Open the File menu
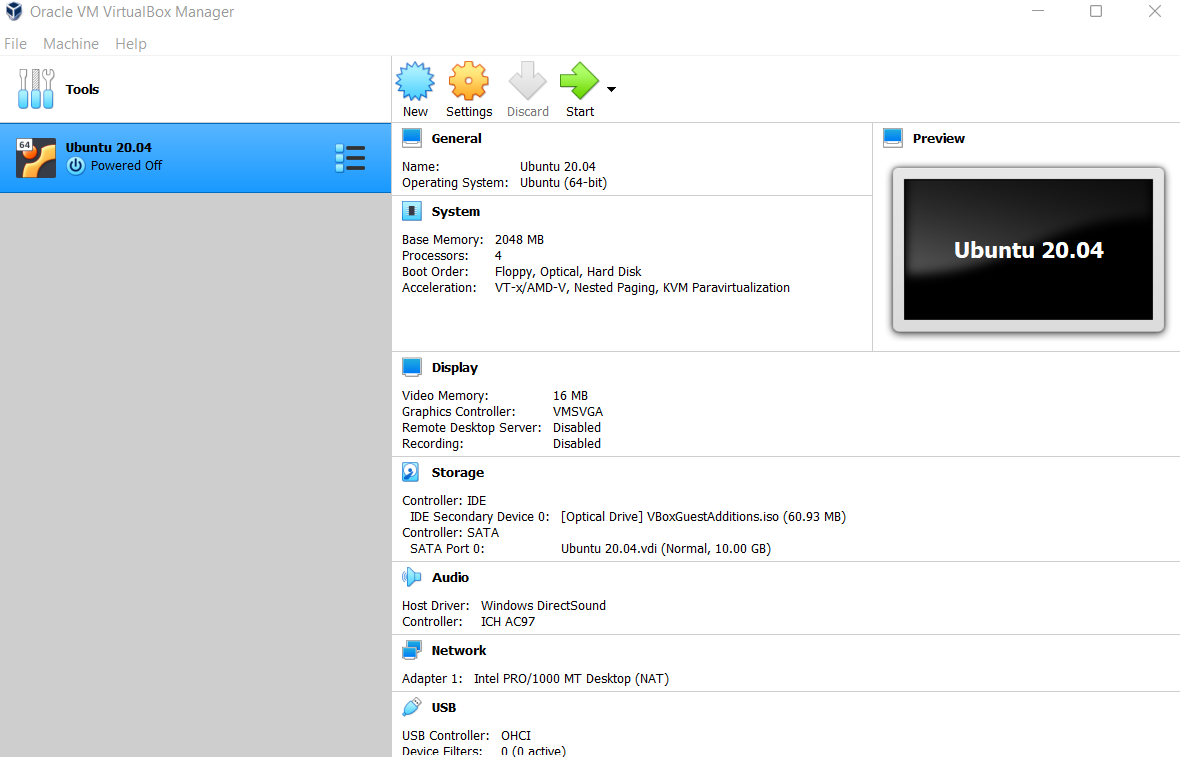The height and width of the screenshot is (757, 1180). 15,43
